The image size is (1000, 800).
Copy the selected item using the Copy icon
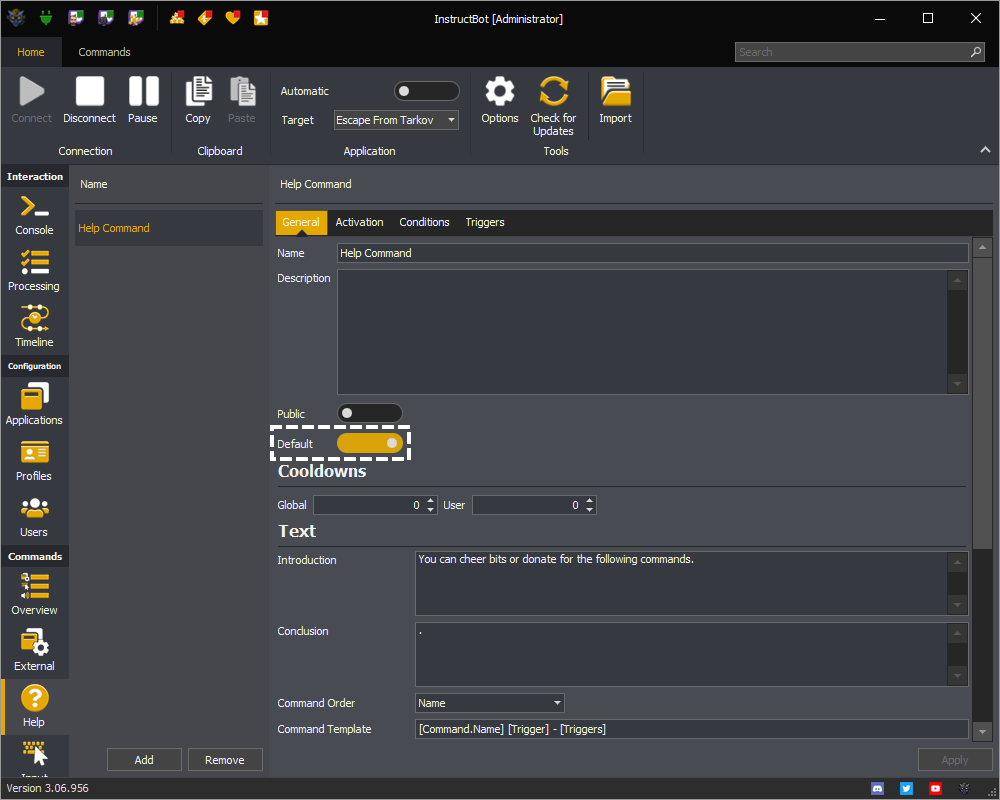click(198, 91)
